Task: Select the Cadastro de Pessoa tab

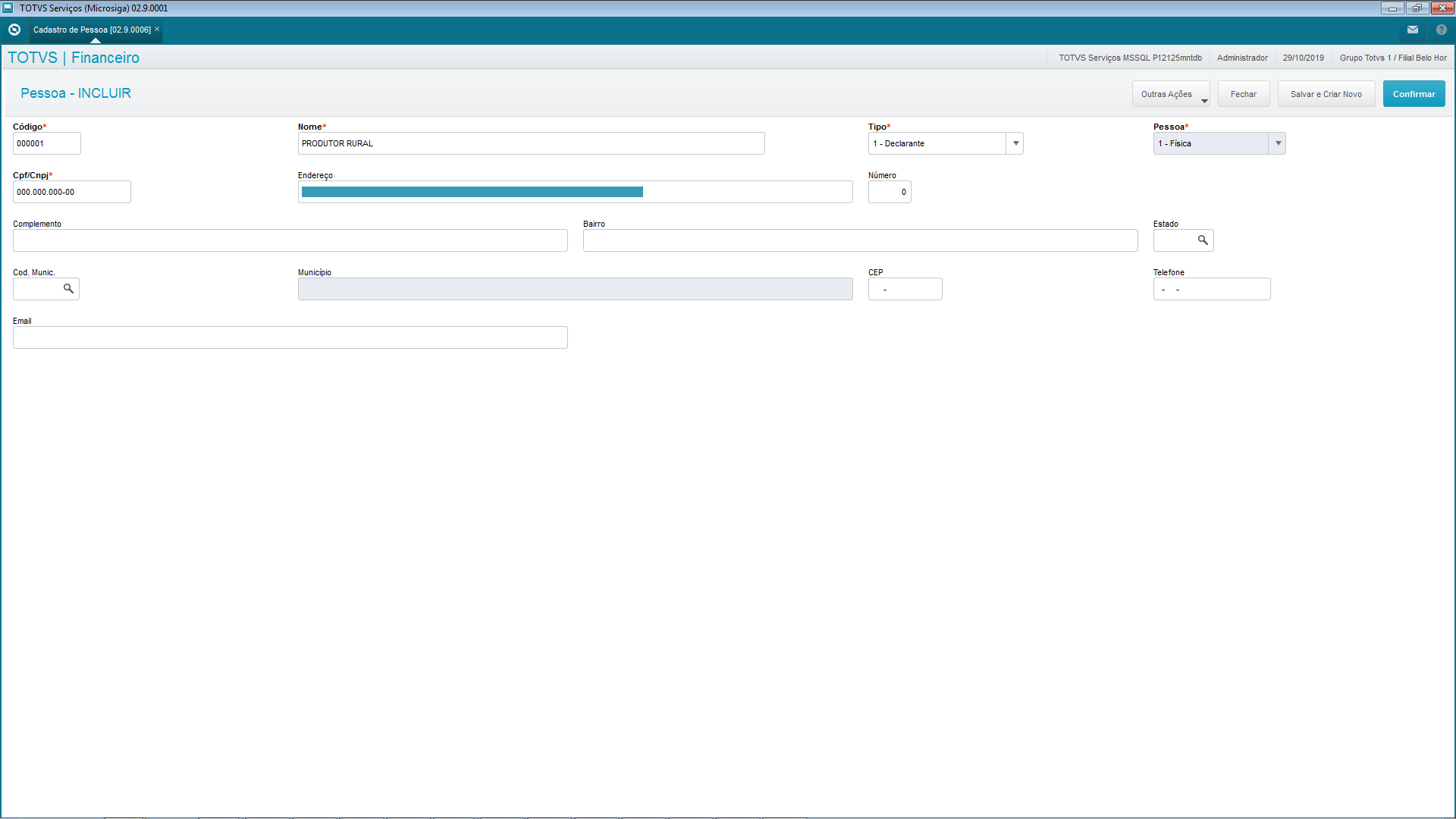Action: click(92, 30)
